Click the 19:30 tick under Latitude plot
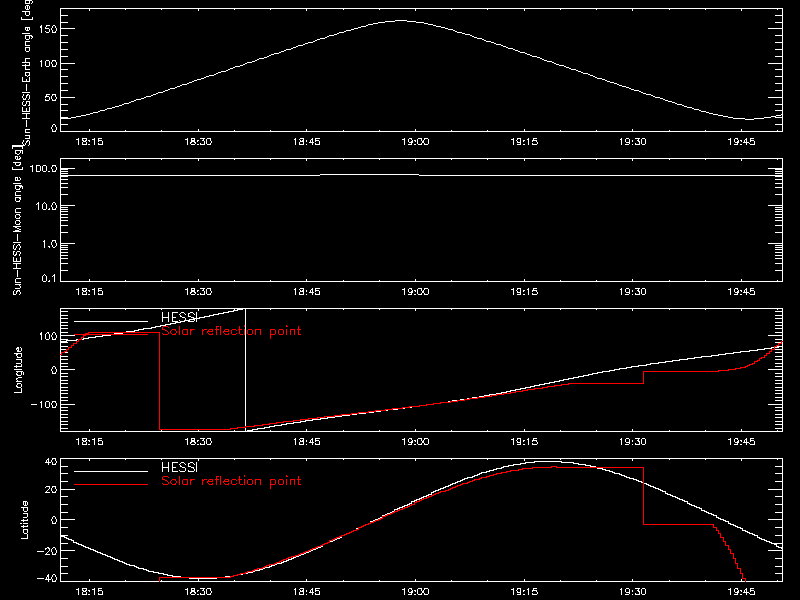Screen dimensions: 800x600 tap(633, 592)
